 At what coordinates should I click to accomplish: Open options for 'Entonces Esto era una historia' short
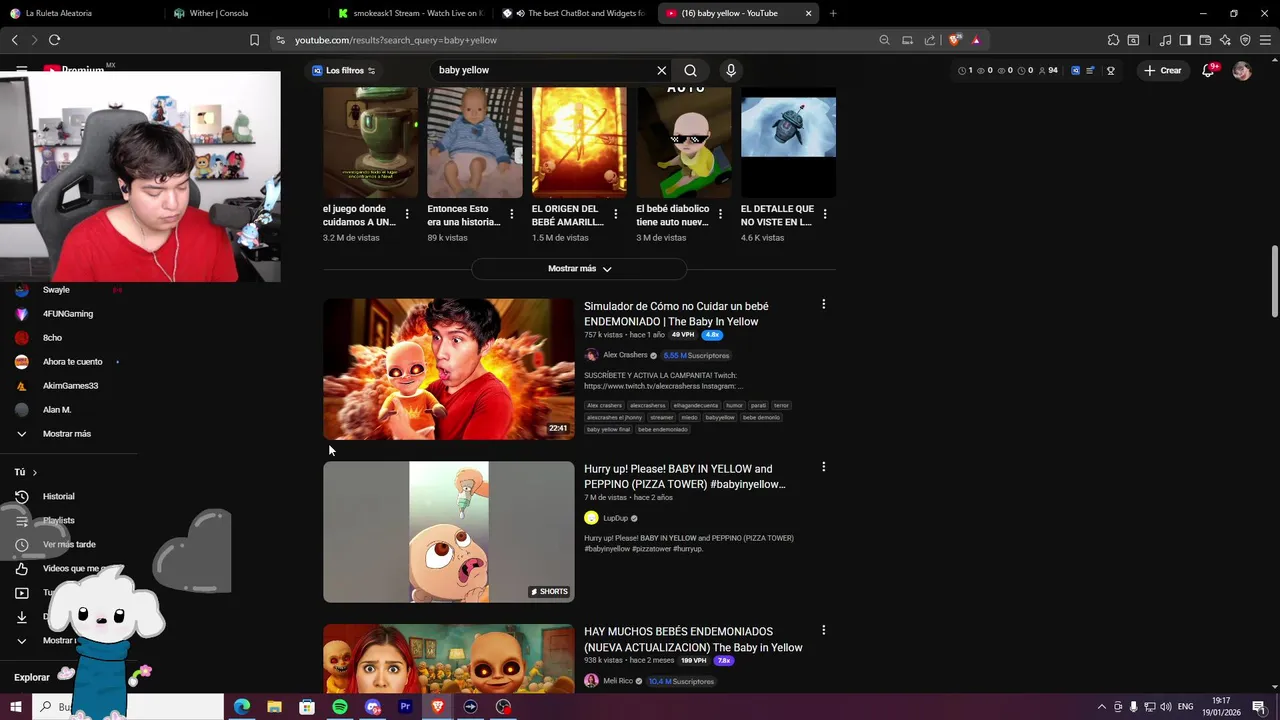coord(511,214)
